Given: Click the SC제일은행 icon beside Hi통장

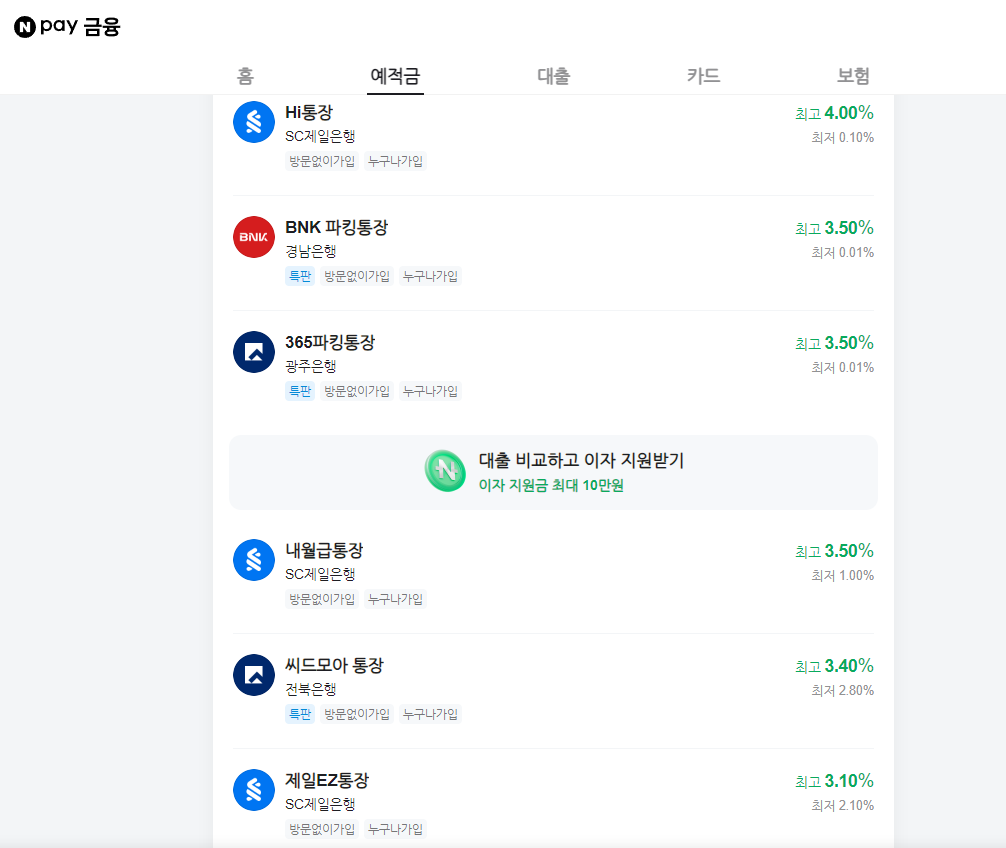Looking at the screenshot, I should [254, 122].
